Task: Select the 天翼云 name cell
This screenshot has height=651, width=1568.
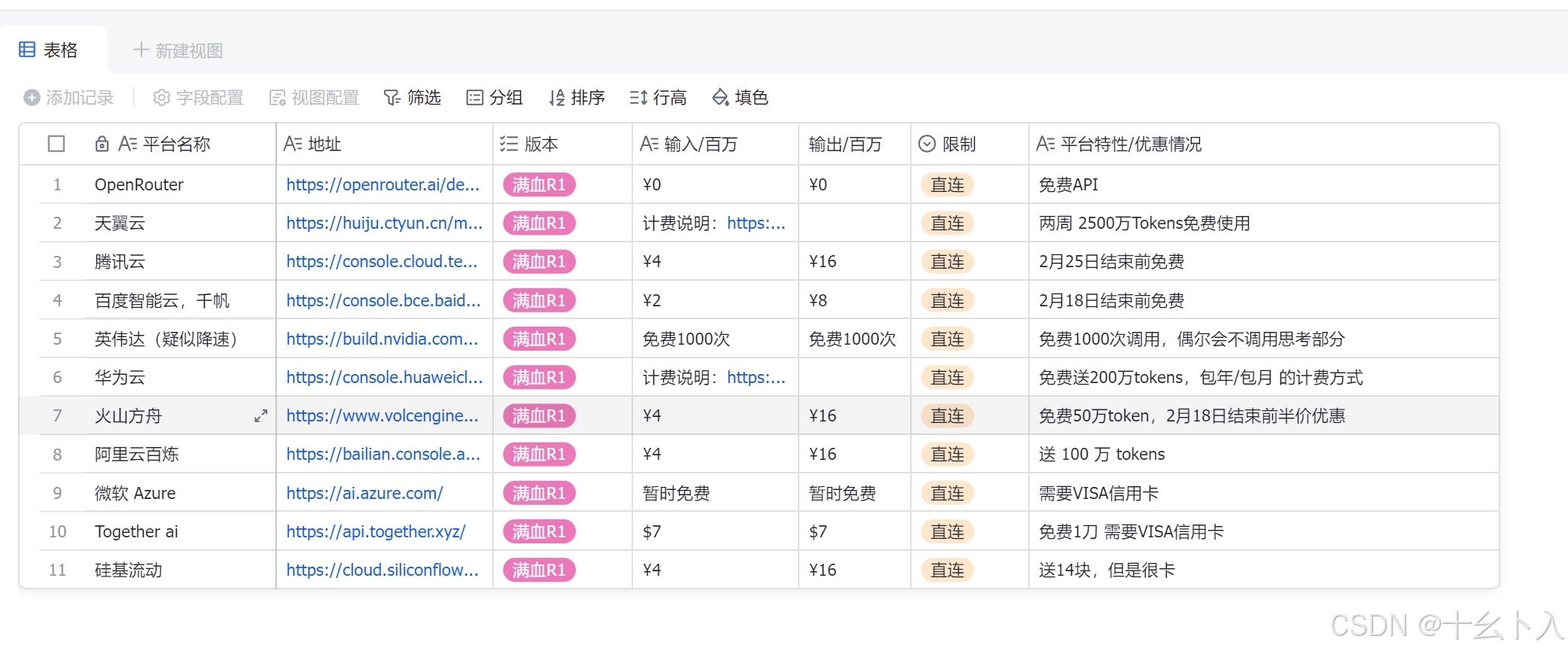Action: (x=181, y=224)
